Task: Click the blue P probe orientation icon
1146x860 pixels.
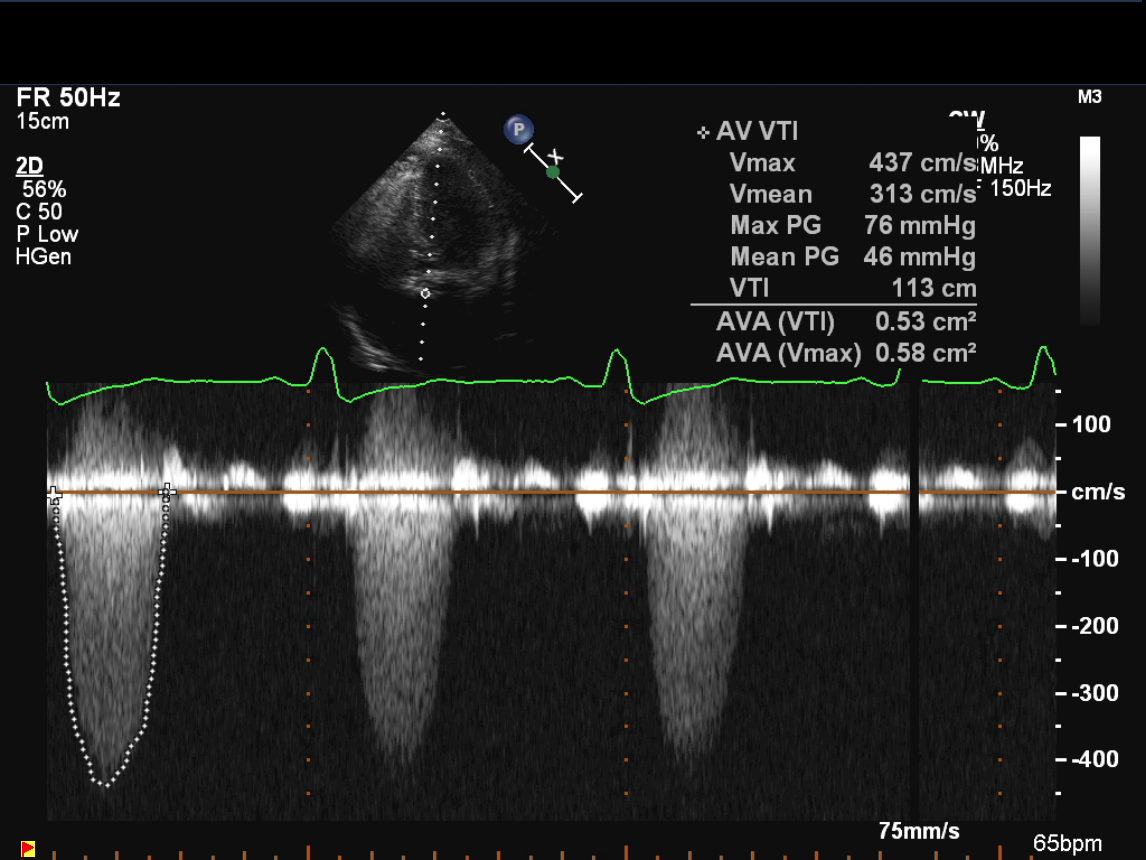Action: (x=518, y=129)
